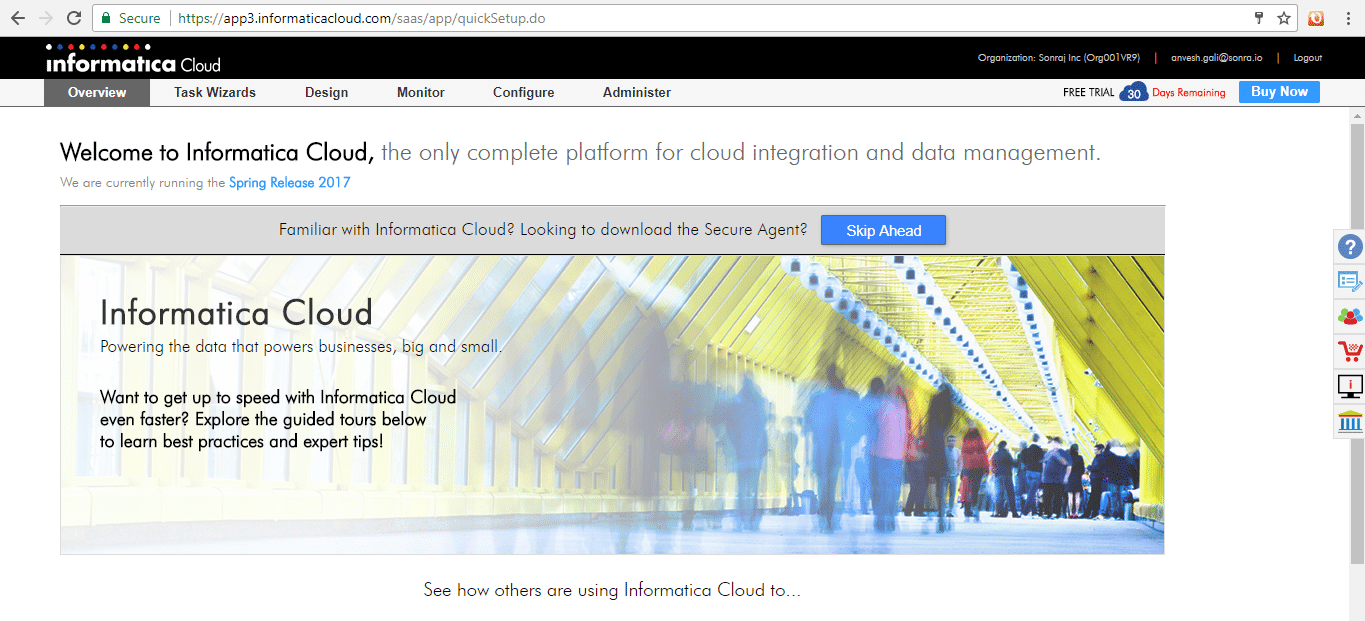This screenshot has height=621, width=1365.
Task: Open the Administer menu
Action: 637,92
